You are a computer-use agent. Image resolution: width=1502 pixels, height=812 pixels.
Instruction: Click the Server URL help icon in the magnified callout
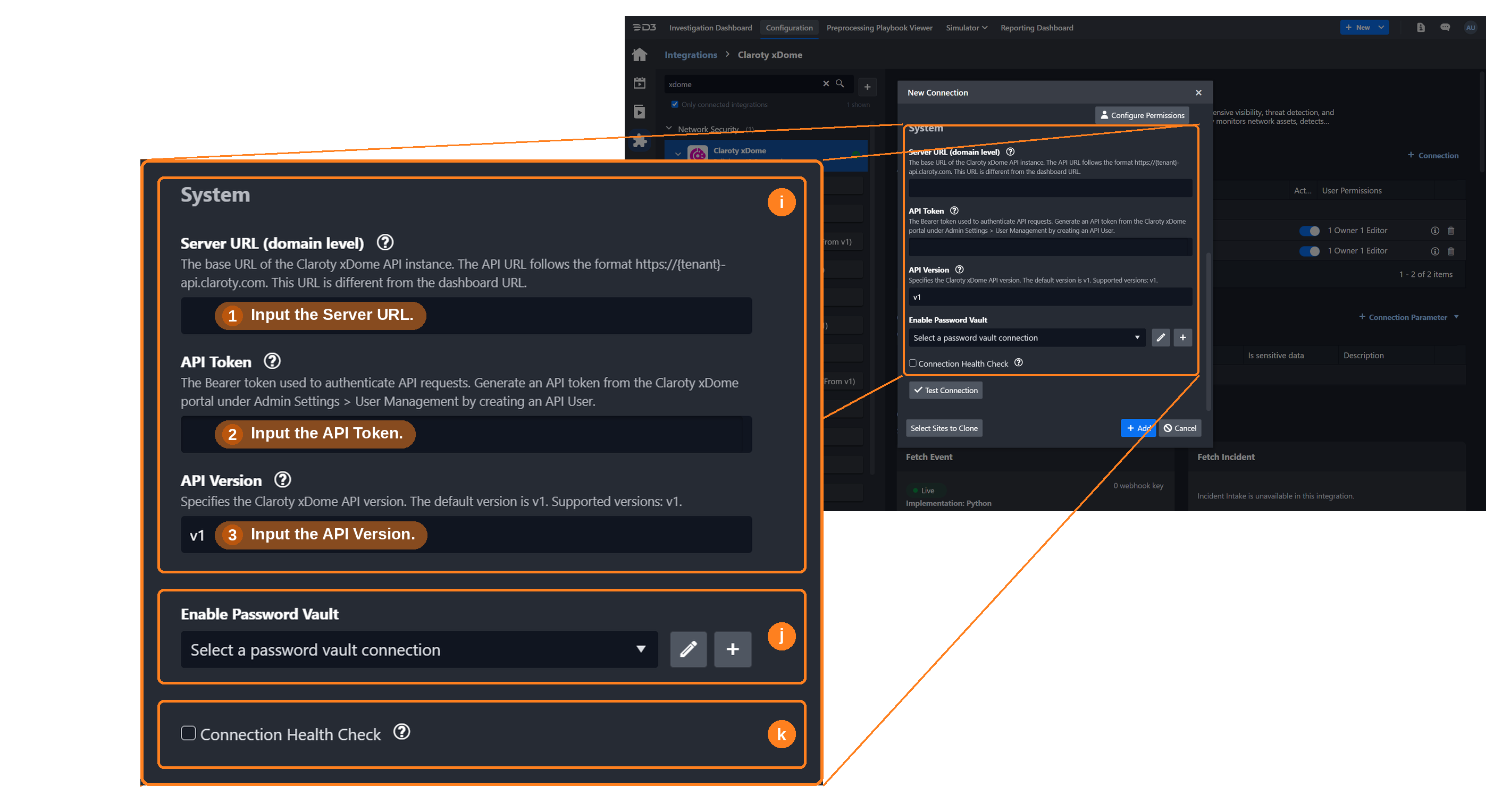tap(385, 242)
